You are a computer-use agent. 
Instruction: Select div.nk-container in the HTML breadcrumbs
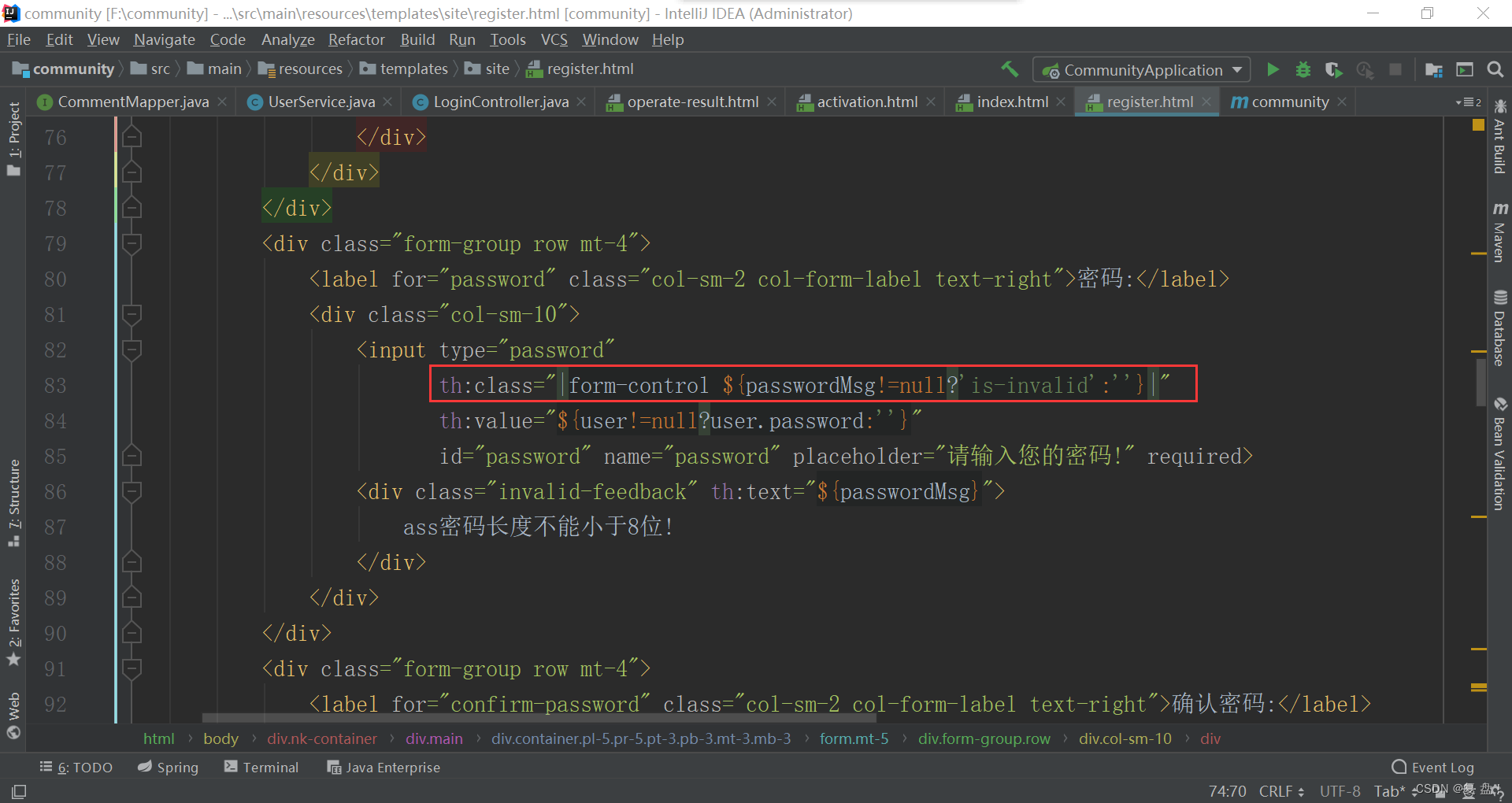coord(322,738)
